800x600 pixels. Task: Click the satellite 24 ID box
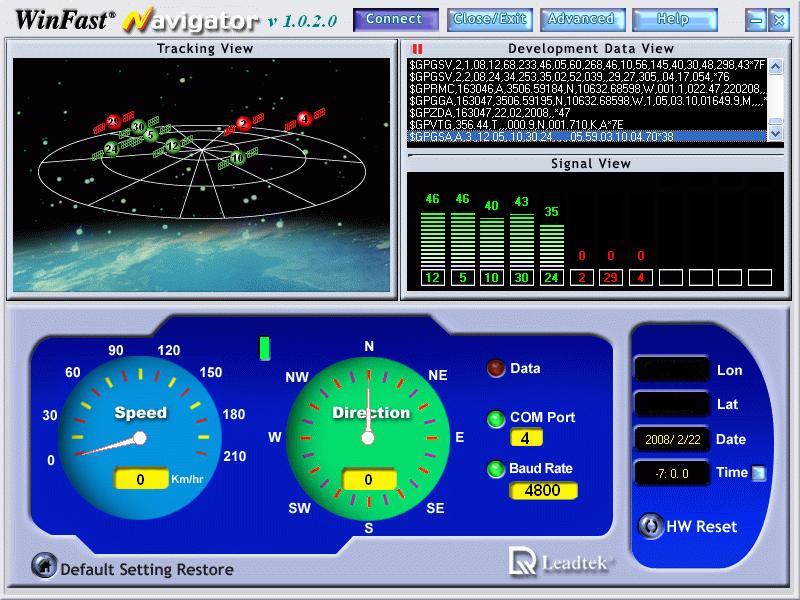(552, 278)
